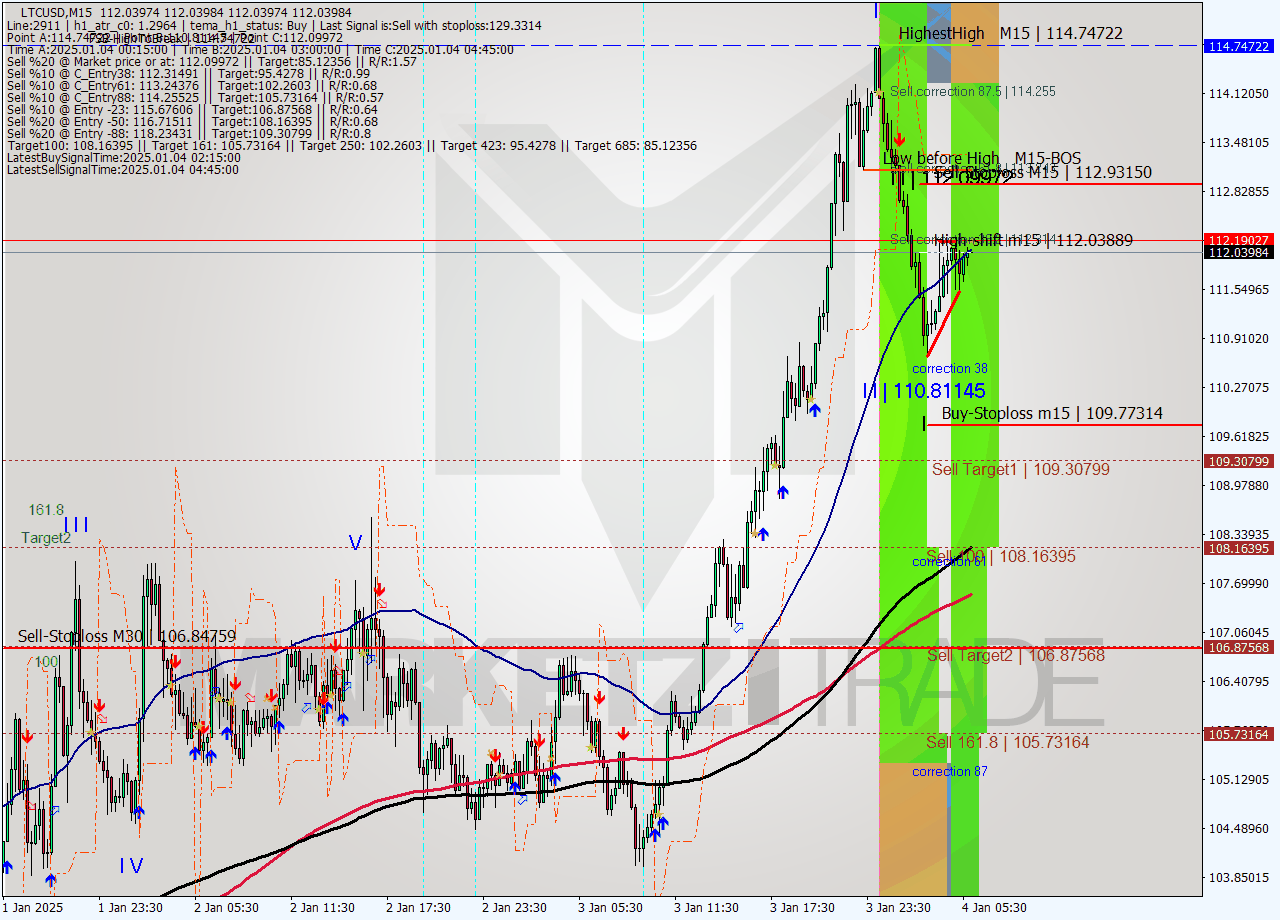Select the blue 'I I I' wave label
The width and height of the screenshot is (1280, 920).
pos(76,524)
